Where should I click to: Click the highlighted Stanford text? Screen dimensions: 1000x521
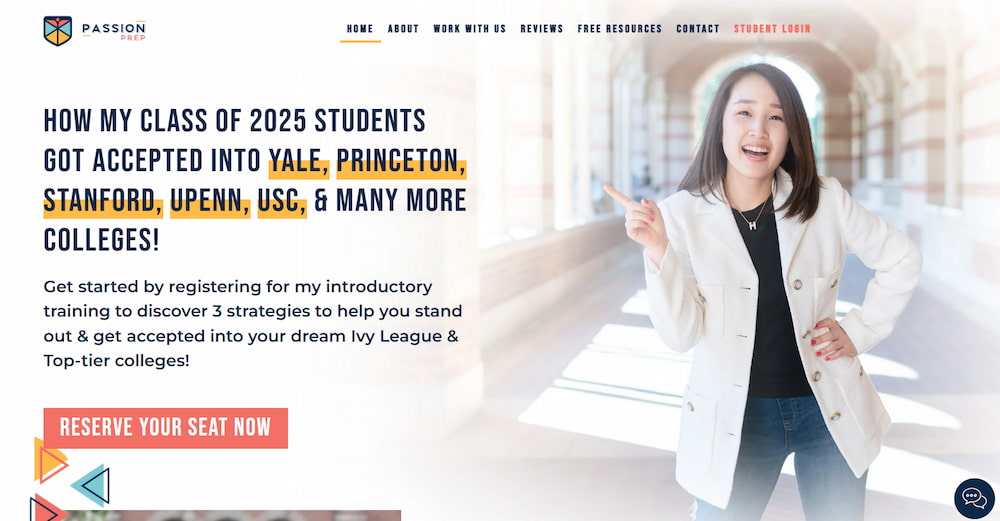point(103,200)
